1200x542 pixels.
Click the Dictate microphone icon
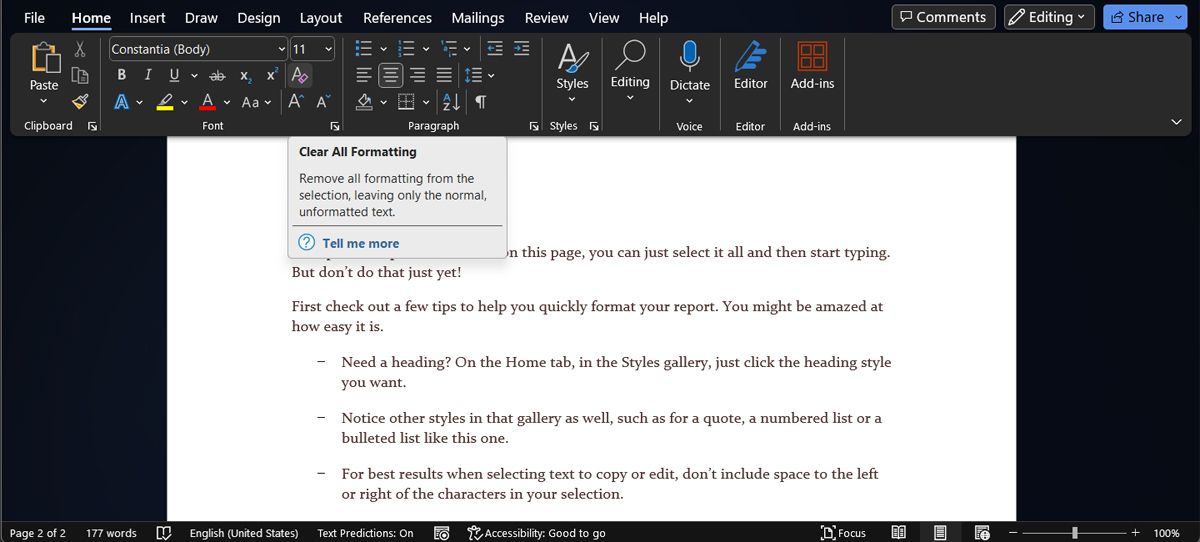point(689,56)
